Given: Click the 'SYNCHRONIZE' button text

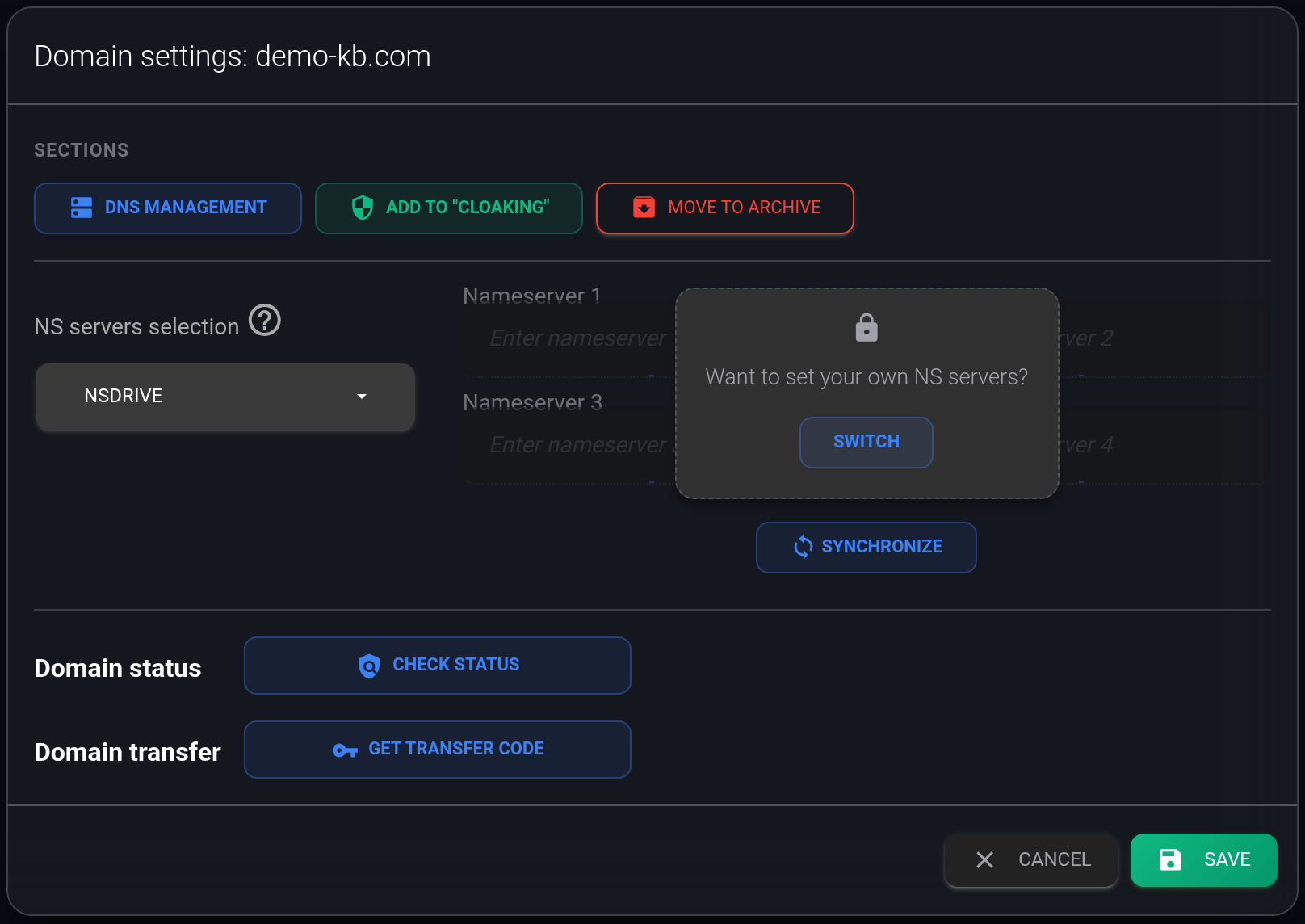Looking at the screenshot, I should pos(882,547).
